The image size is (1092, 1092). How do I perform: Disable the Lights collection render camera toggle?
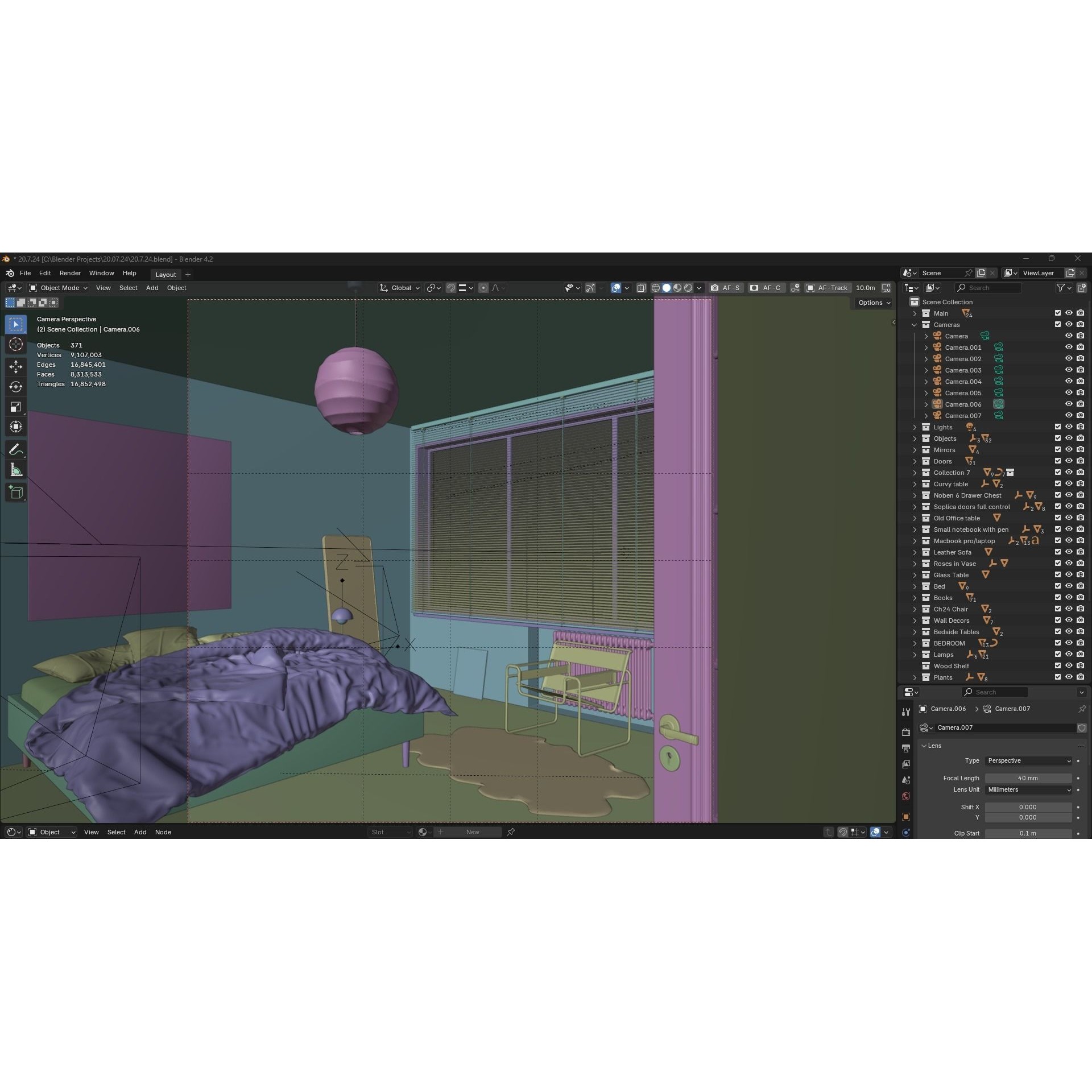point(1080,427)
